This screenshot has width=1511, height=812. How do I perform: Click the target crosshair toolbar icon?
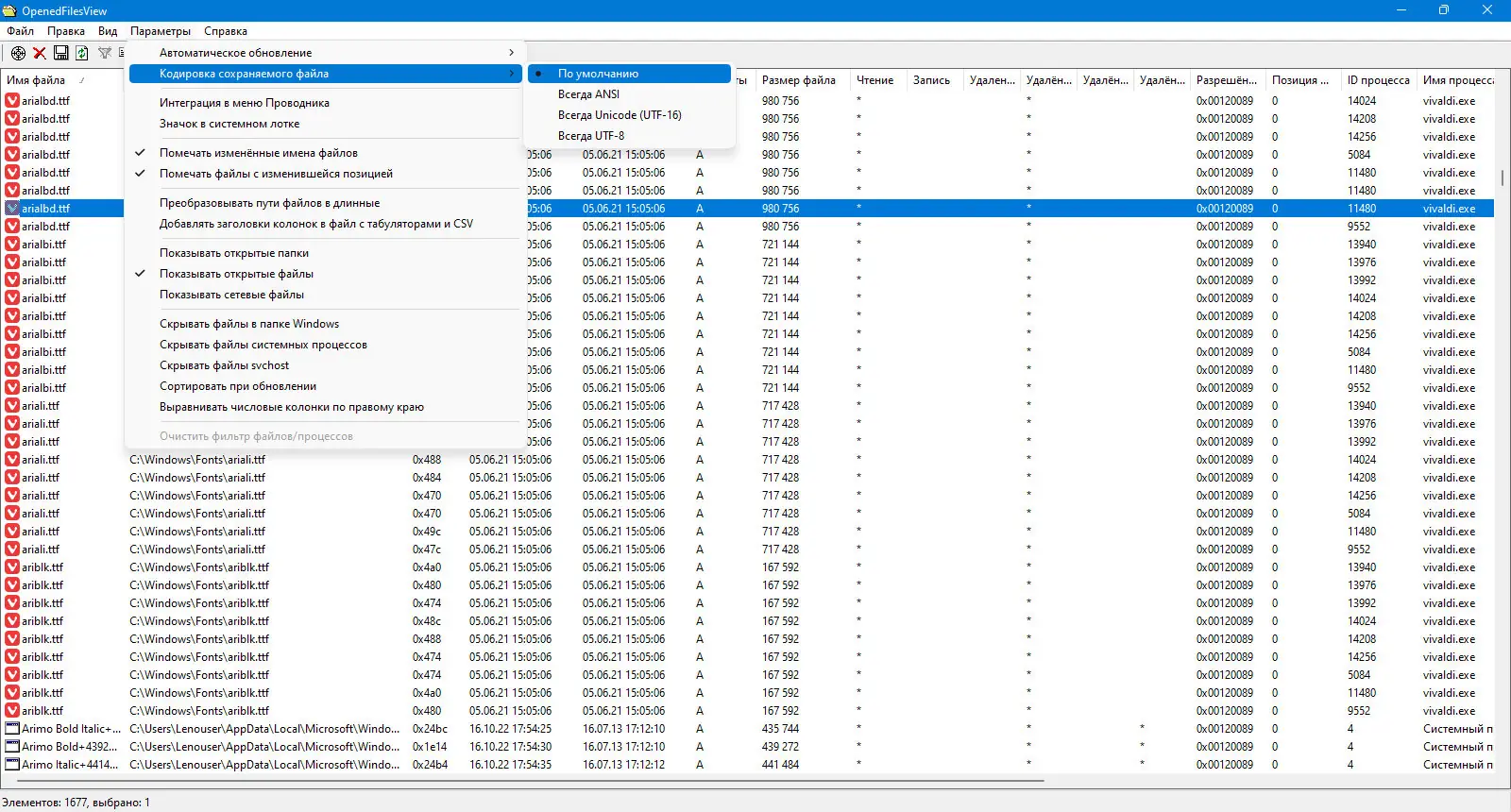[x=18, y=53]
